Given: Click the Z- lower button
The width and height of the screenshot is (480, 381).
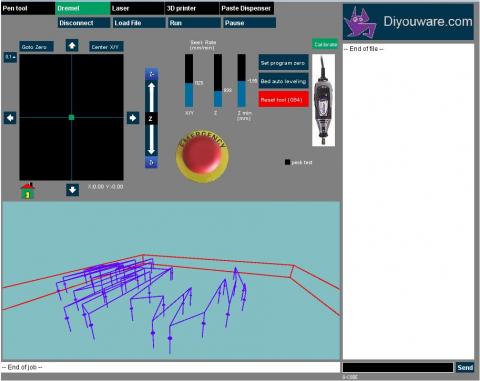Looking at the screenshot, I should (151, 162).
